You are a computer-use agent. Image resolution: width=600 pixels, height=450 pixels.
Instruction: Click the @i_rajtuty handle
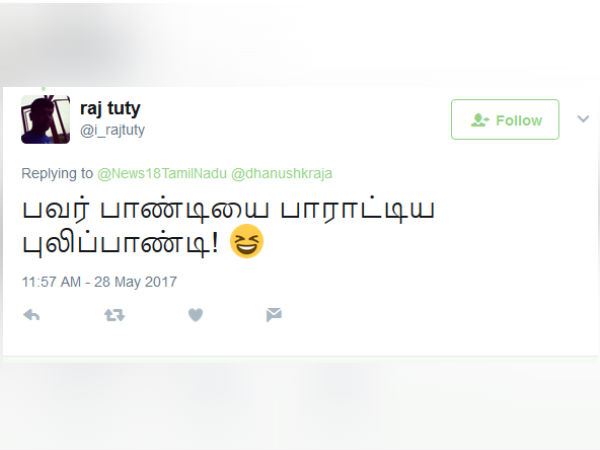[112, 130]
